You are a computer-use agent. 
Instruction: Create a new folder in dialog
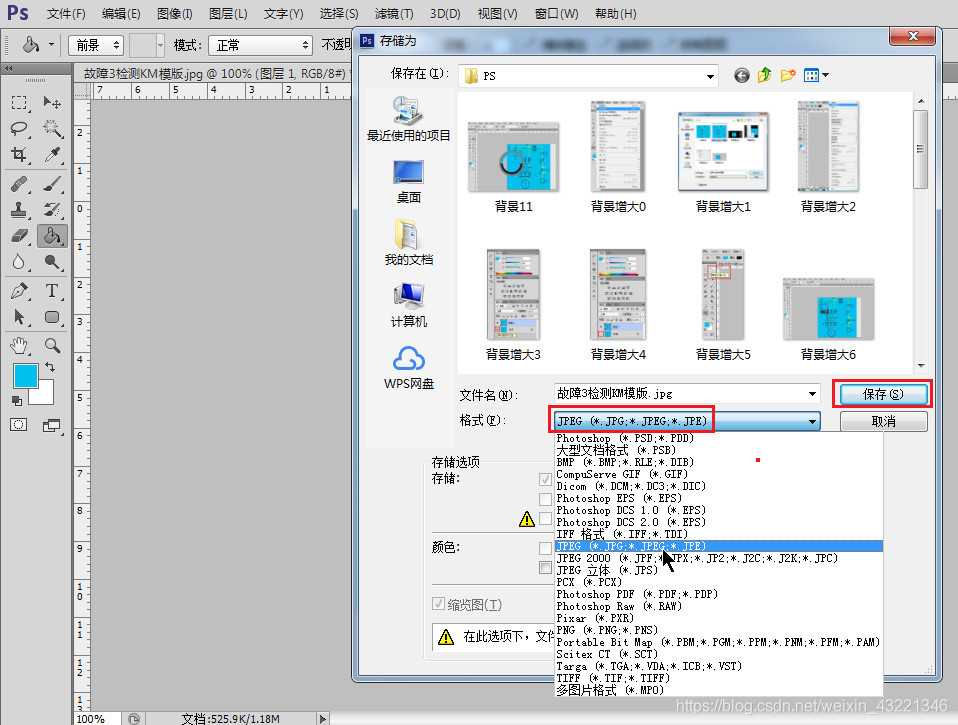pos(788,75)
